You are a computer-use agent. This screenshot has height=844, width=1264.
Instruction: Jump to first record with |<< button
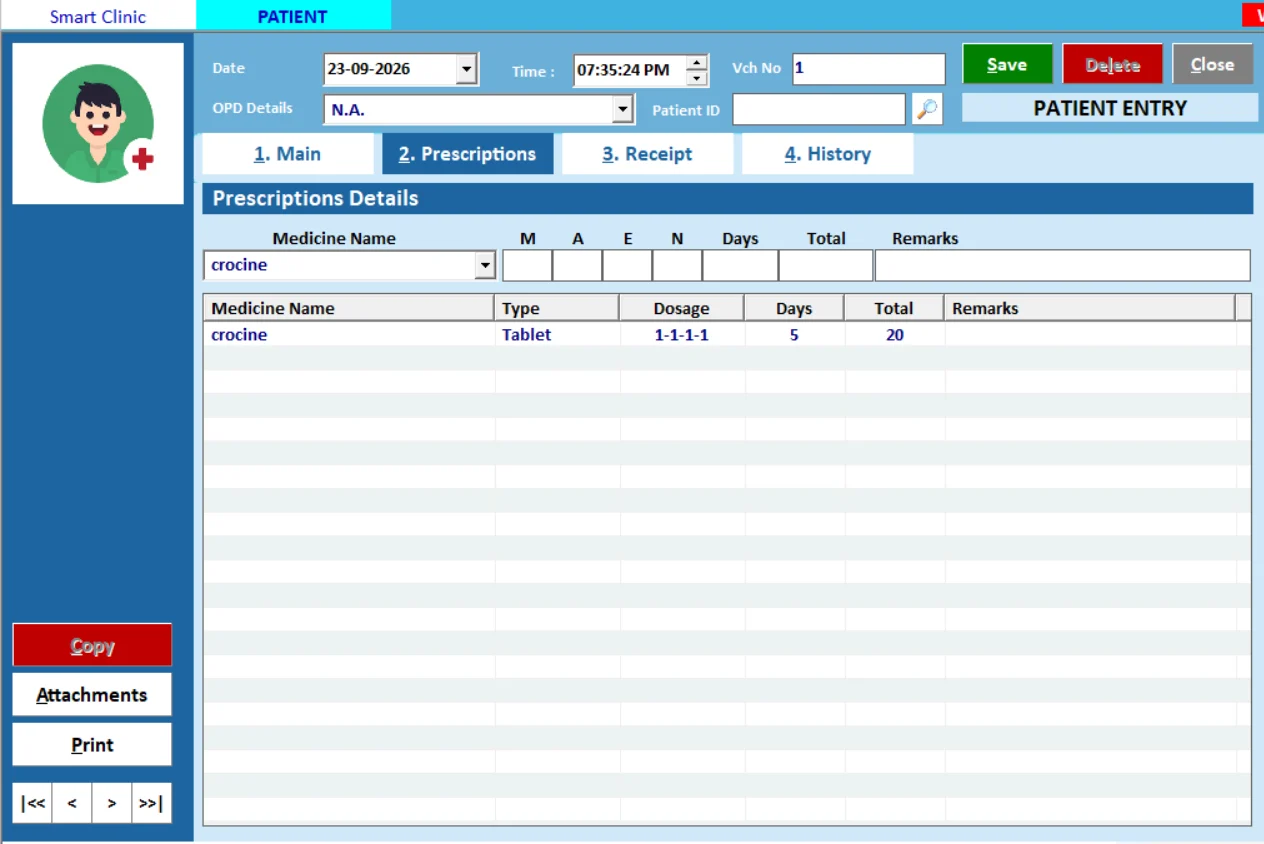point(33,803)
